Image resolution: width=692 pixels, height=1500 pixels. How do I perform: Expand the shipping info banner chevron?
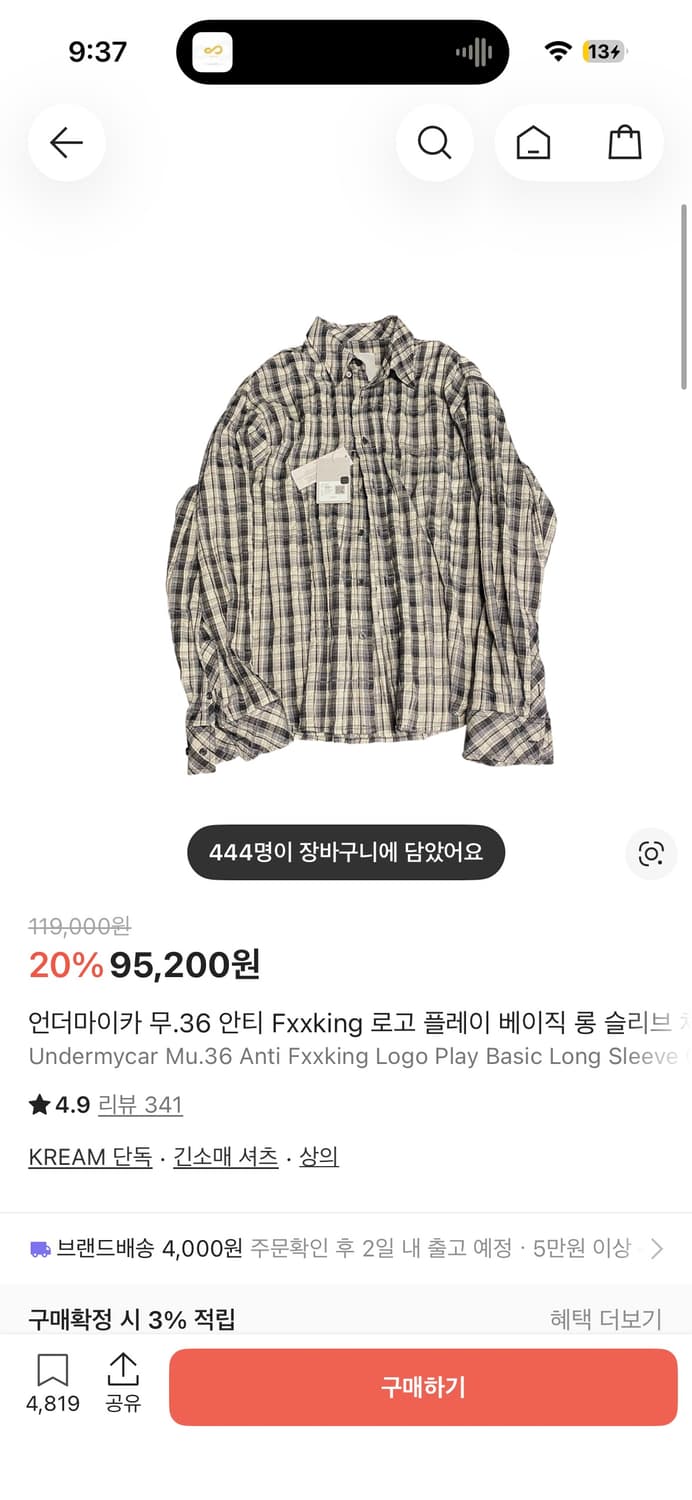pos(657,1248)
